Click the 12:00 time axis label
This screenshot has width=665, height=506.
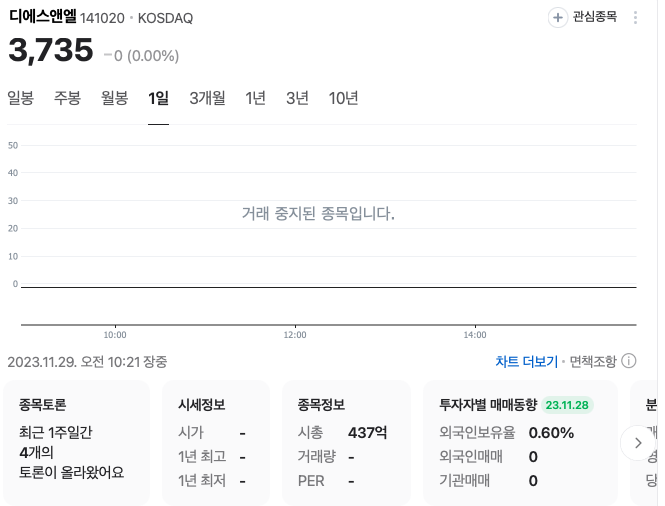(295, 335)
